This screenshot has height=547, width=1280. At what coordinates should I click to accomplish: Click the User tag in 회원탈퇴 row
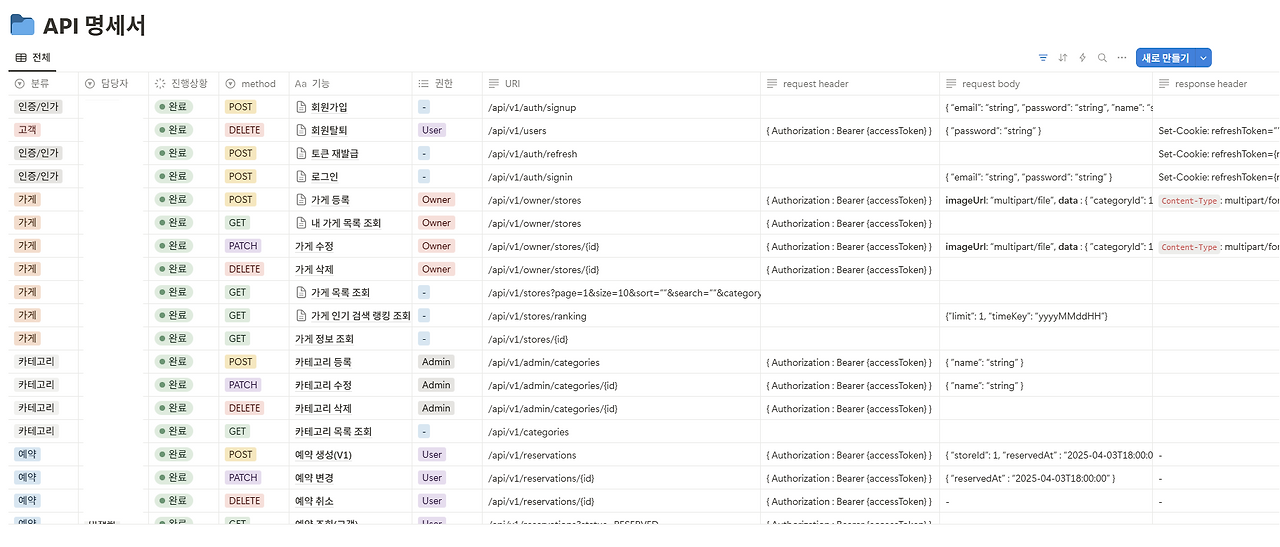[432, 130]
